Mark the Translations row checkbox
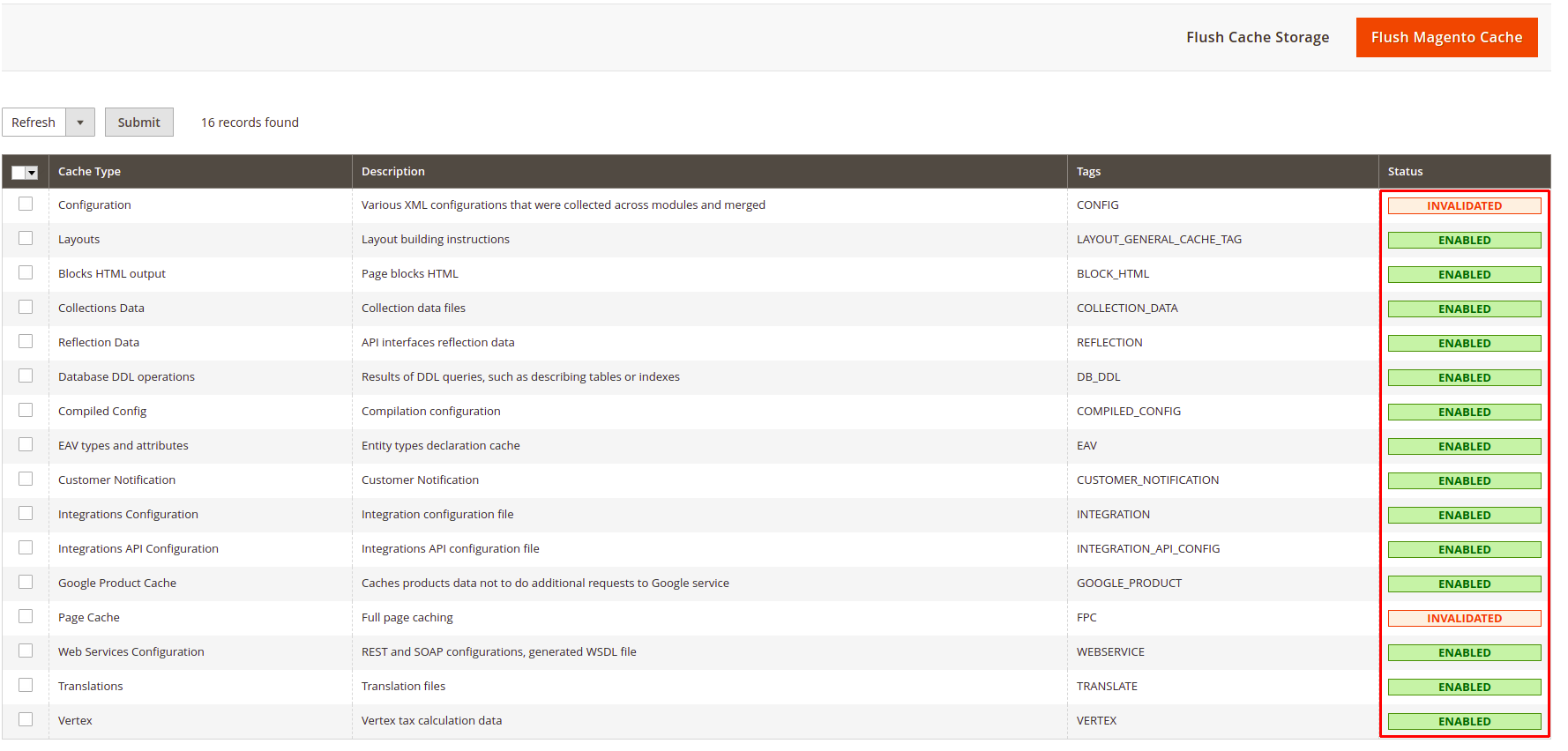Image resolution: width=1568 pixels, height=751 pixels. (x=26, y=686)
